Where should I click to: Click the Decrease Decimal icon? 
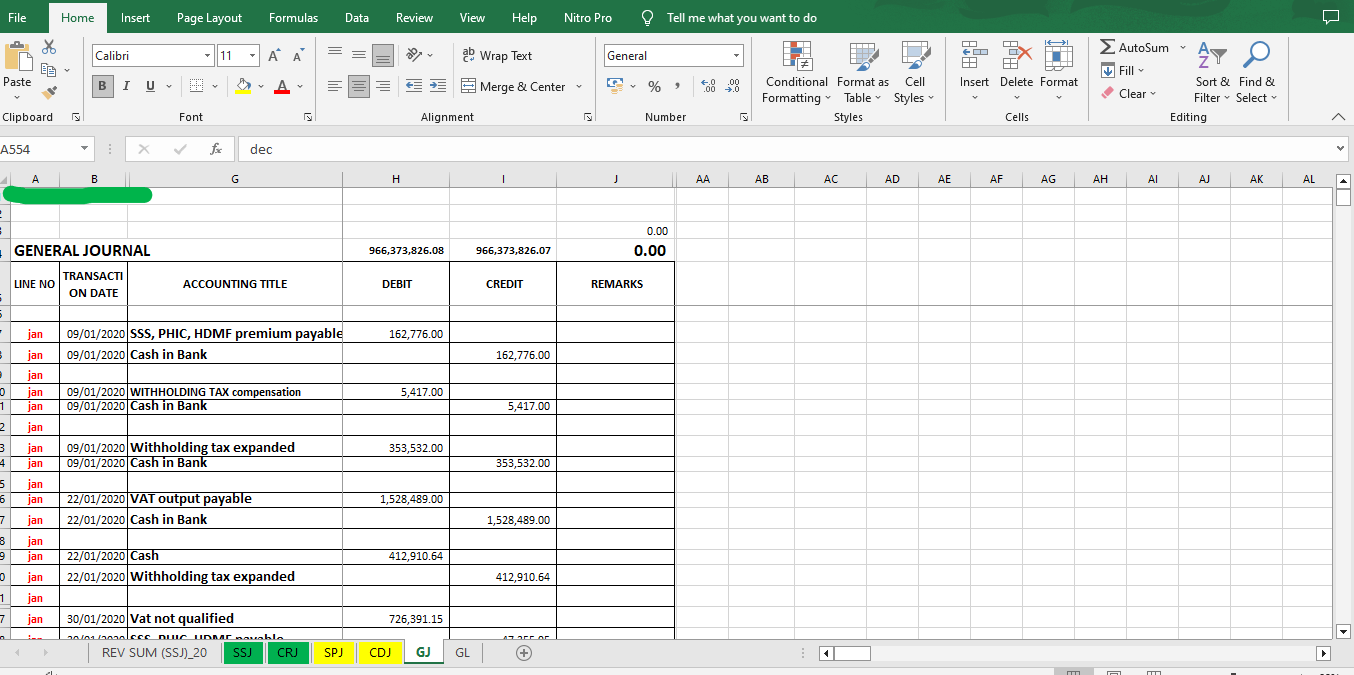pos(733,87)
